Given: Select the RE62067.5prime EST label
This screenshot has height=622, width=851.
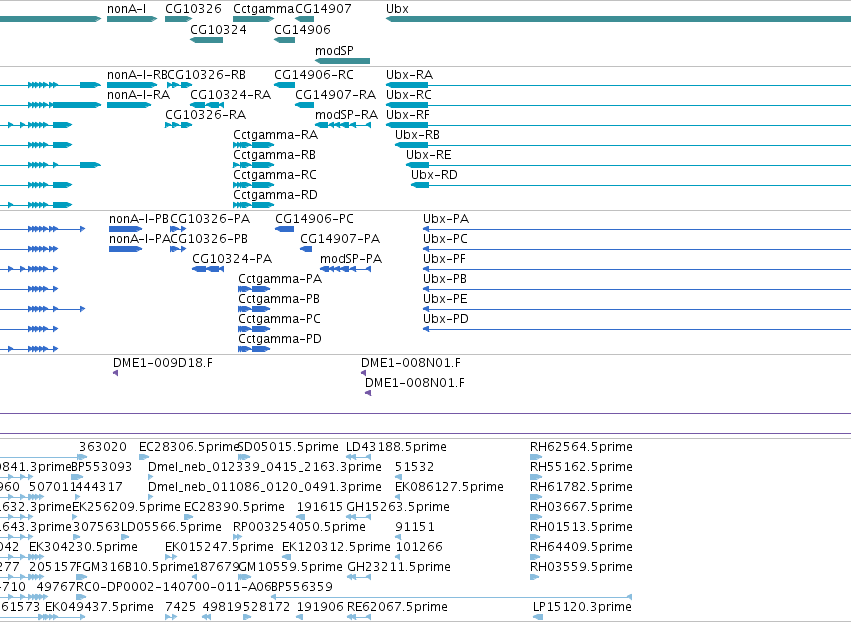Looking at the screenshot, I should [397, 607].
